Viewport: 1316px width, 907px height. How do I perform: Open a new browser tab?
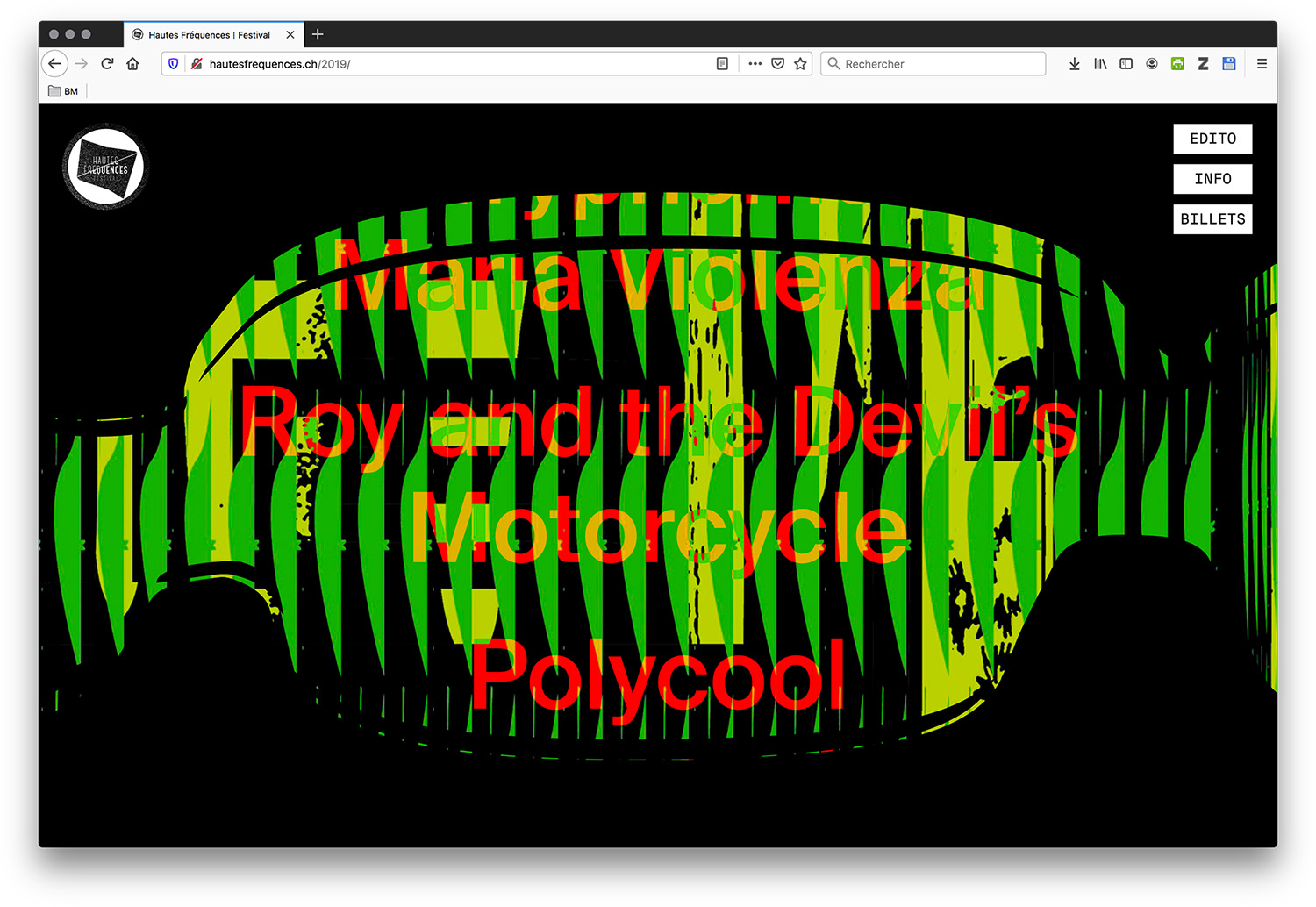(318, 34)
